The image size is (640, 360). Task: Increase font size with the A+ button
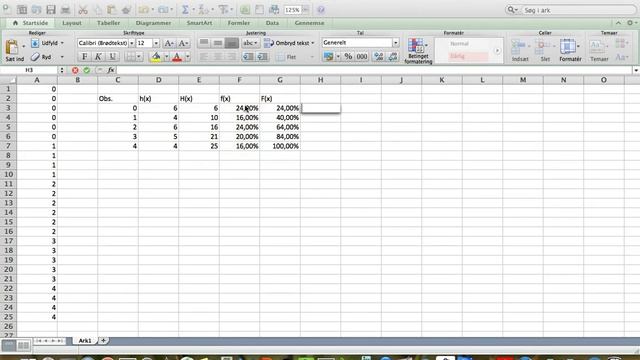pos(169,43)
